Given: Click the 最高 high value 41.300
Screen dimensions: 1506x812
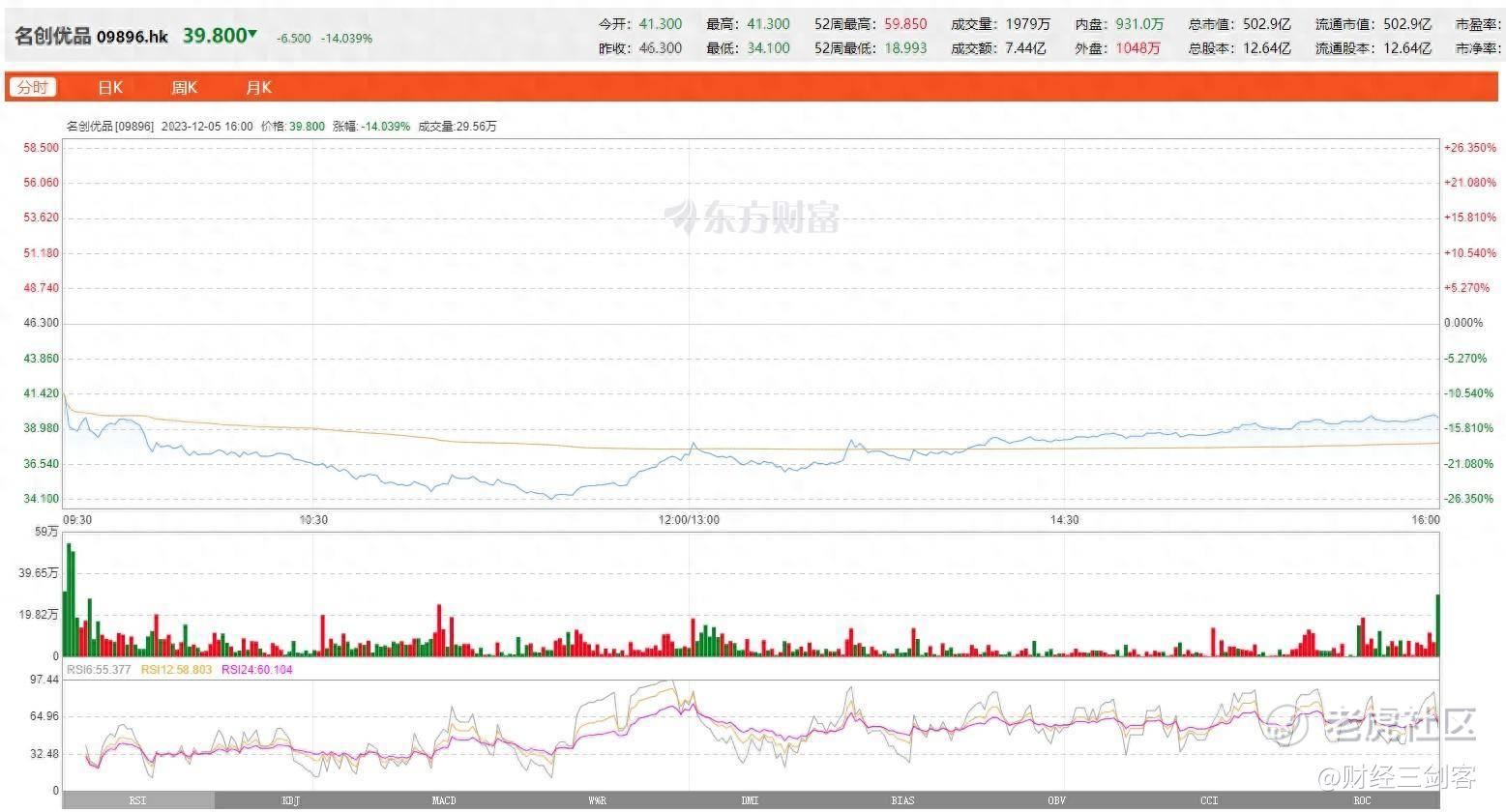Looking at the screenshot, I should point(768,24).
